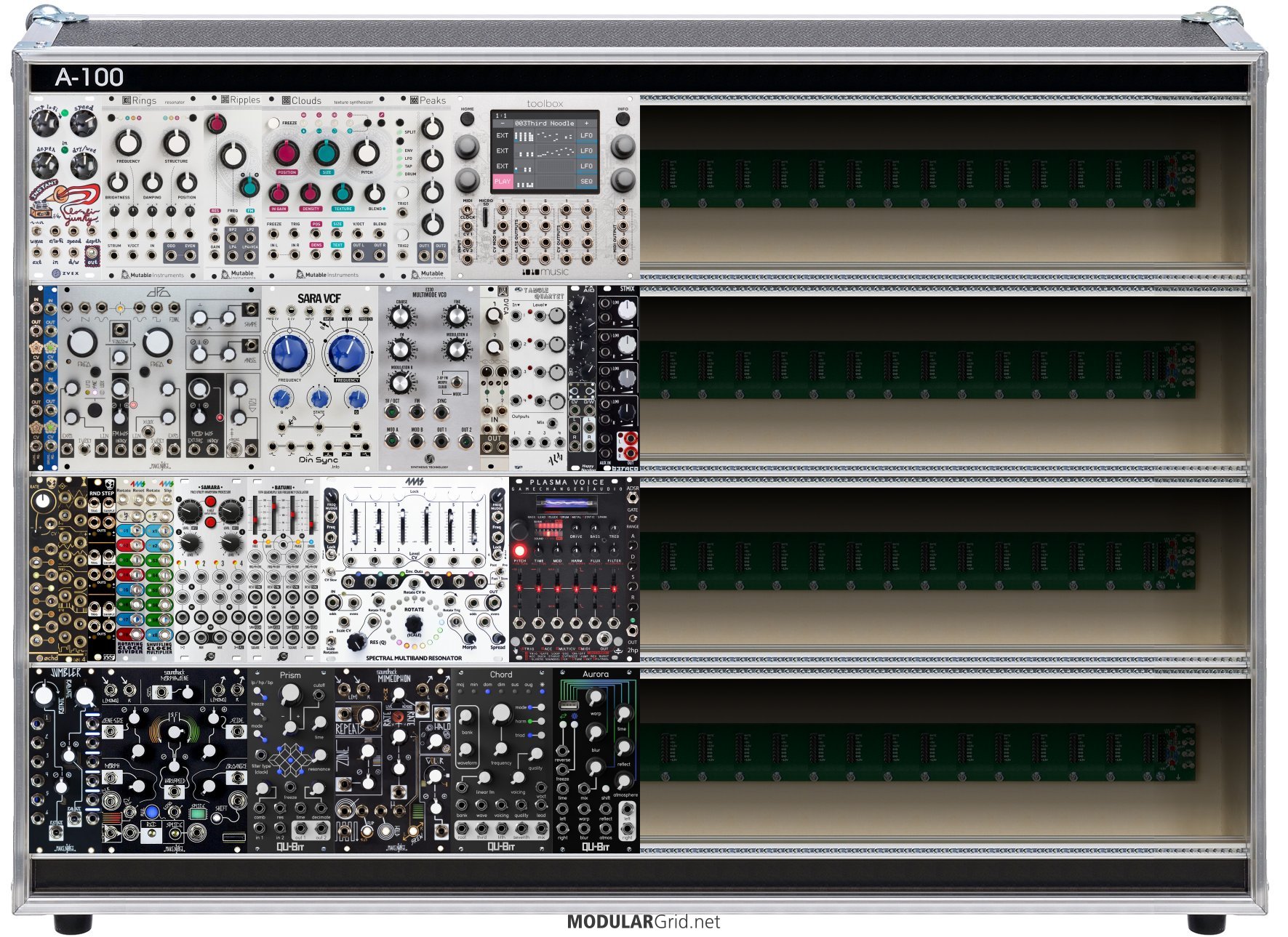Click the Rings EVEN output jack

click(x=190, y=256)
